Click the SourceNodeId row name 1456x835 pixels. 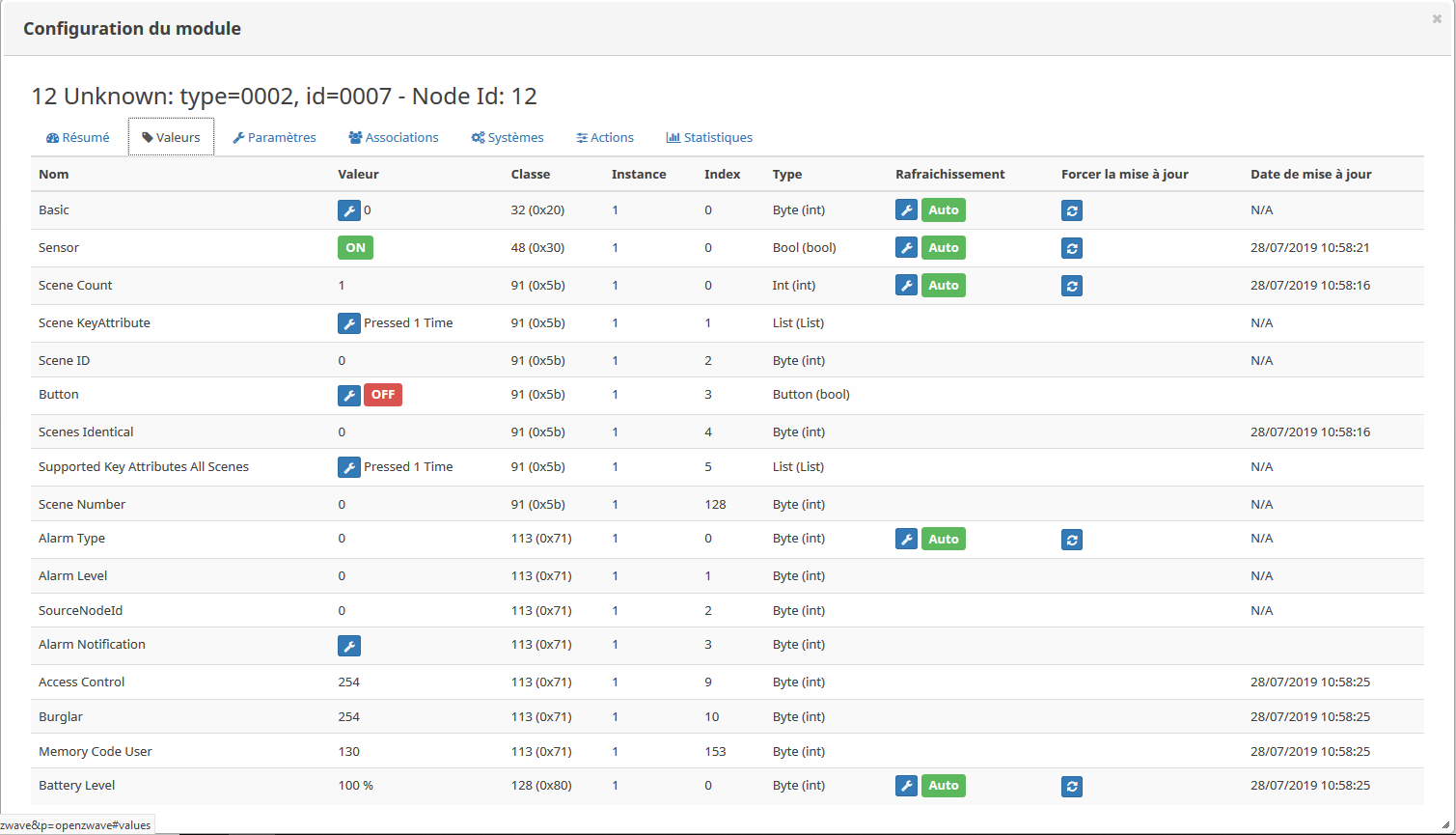[x=81, y=611]
